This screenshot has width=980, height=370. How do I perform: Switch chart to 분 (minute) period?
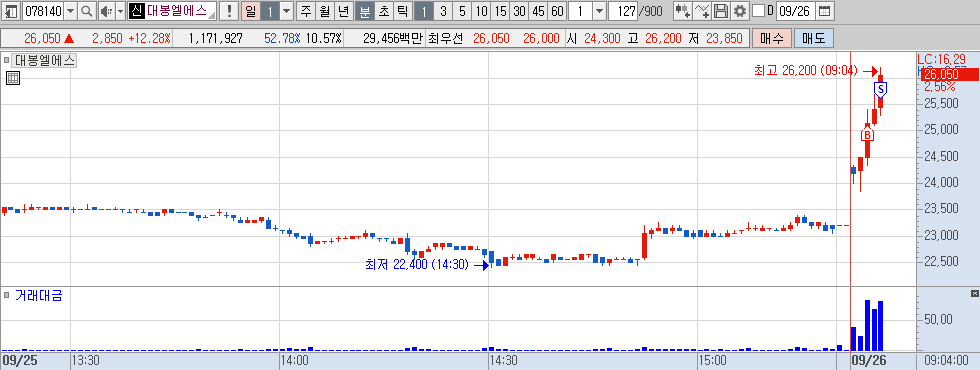pyautogui.click(x=365, y=11)
